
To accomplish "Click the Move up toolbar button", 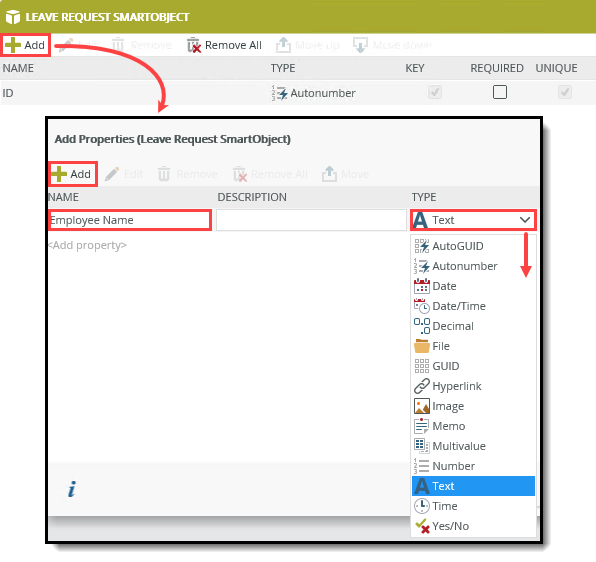I will (x=308, y=45).
